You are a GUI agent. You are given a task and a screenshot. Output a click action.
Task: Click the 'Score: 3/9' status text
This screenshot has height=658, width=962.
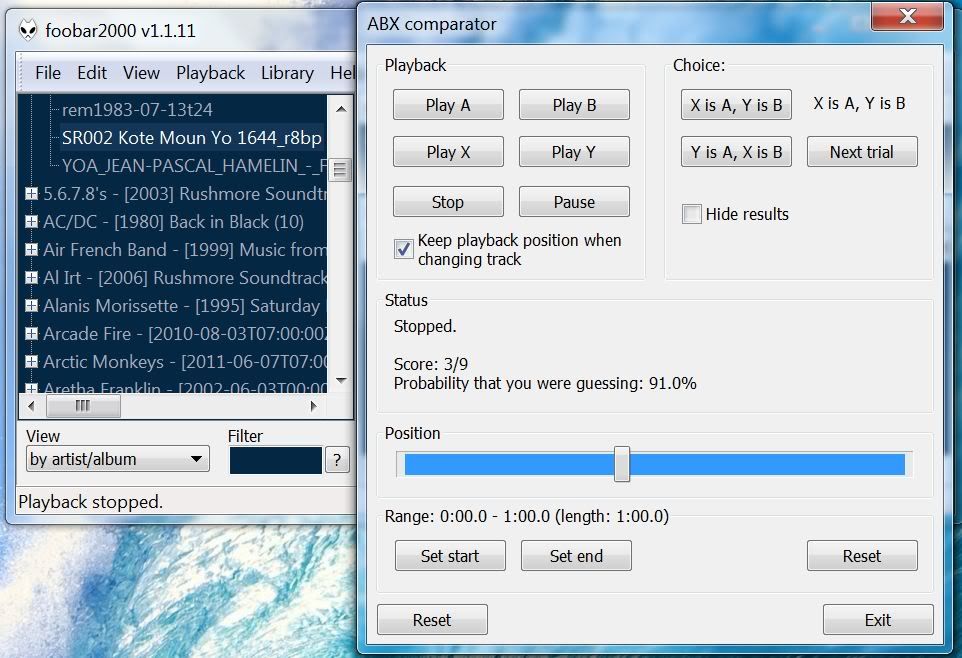pos(431,364)
